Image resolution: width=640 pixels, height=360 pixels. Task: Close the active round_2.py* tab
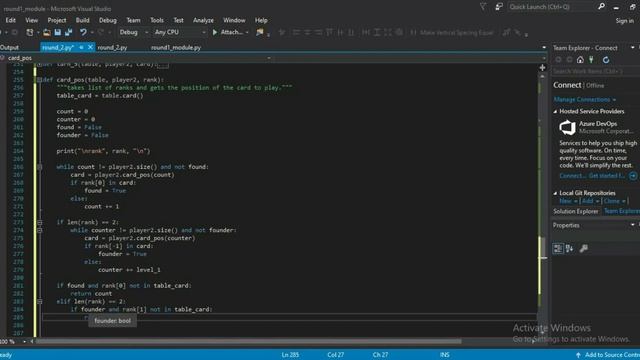coord(90,47)
